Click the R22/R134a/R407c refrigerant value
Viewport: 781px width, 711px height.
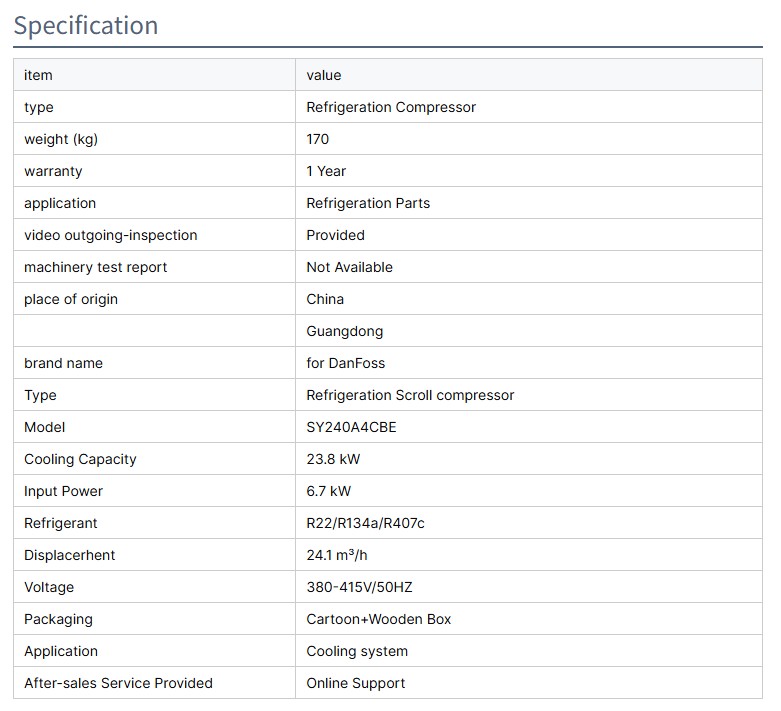point(365,523)
